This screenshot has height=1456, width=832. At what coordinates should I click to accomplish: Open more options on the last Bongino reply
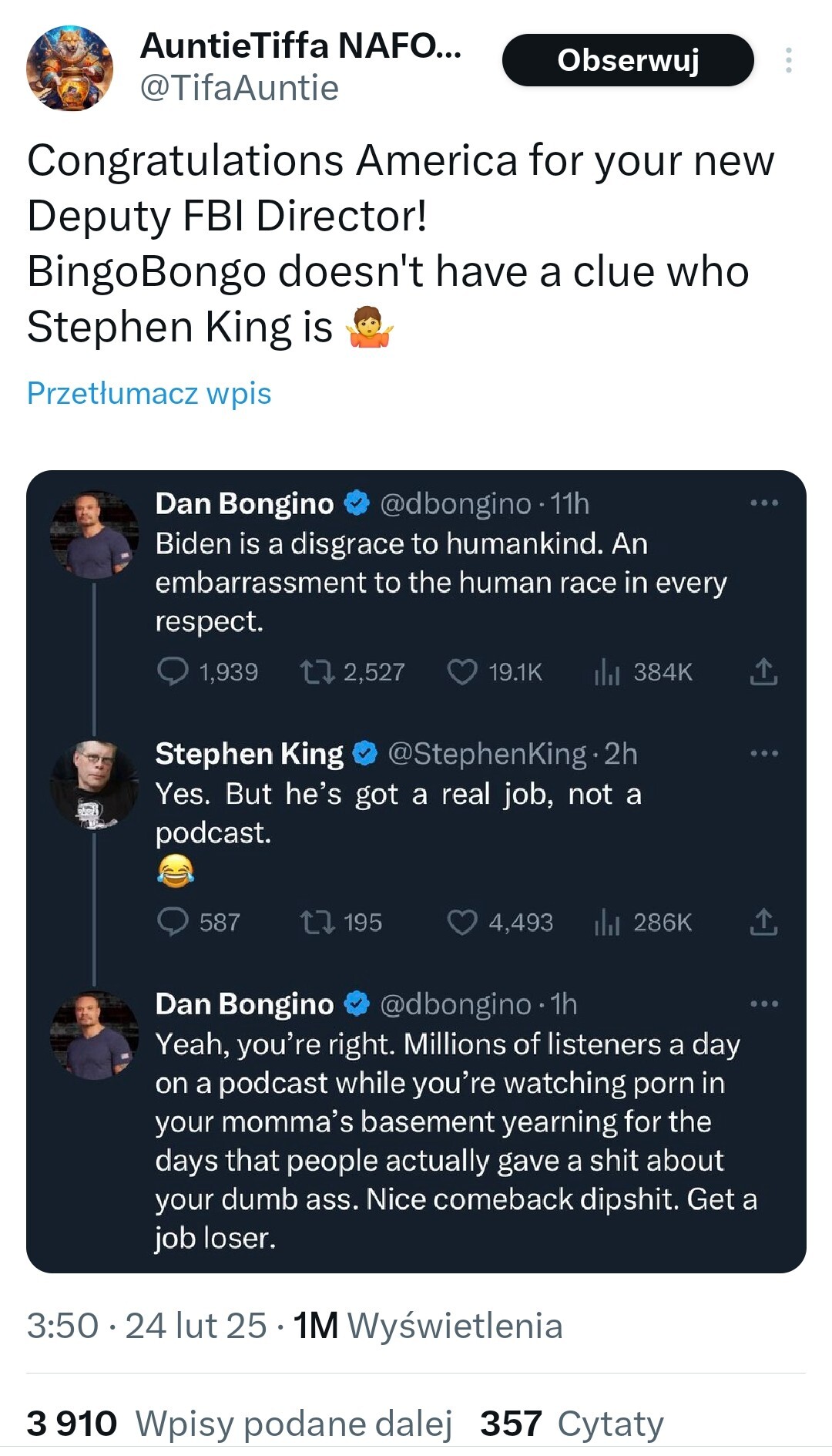click(764, 1004)
